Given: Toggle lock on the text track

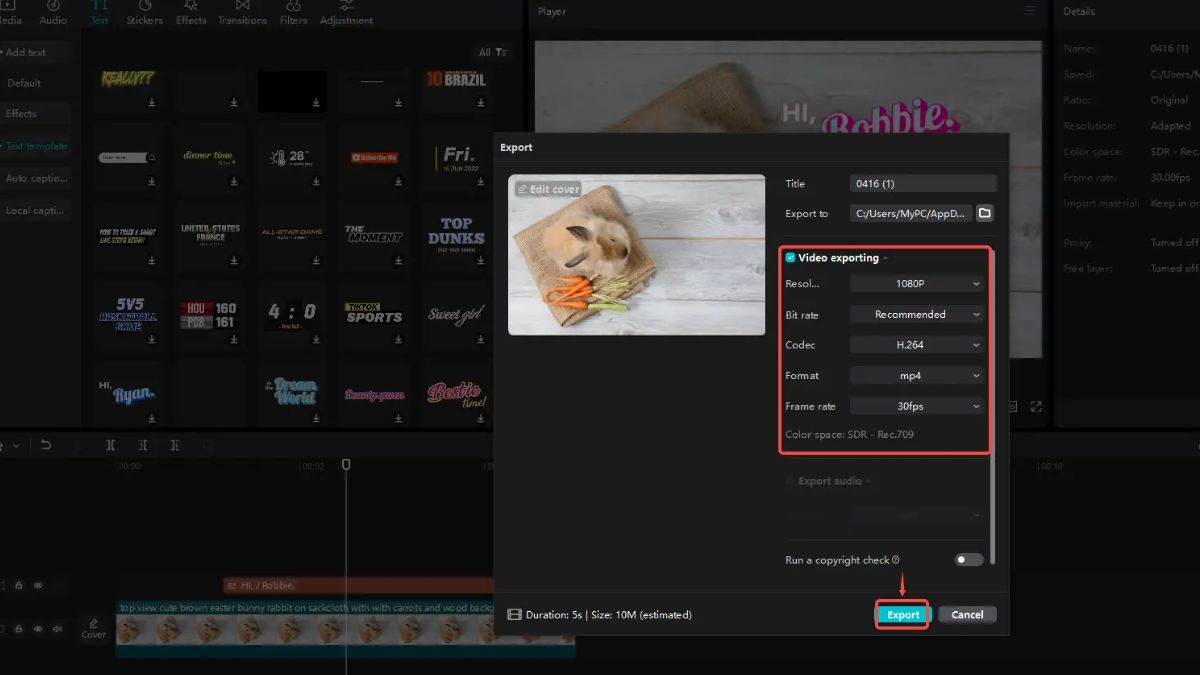Looking at the screenshot, I should tap(18, 585).
